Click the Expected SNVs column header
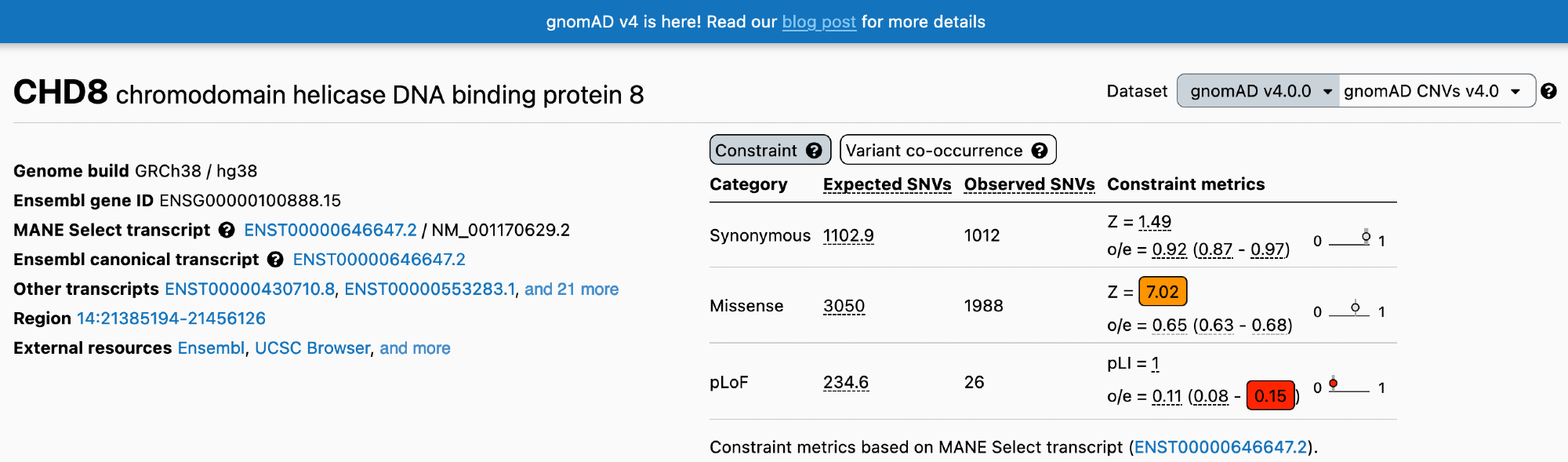 tap(887, 184)
